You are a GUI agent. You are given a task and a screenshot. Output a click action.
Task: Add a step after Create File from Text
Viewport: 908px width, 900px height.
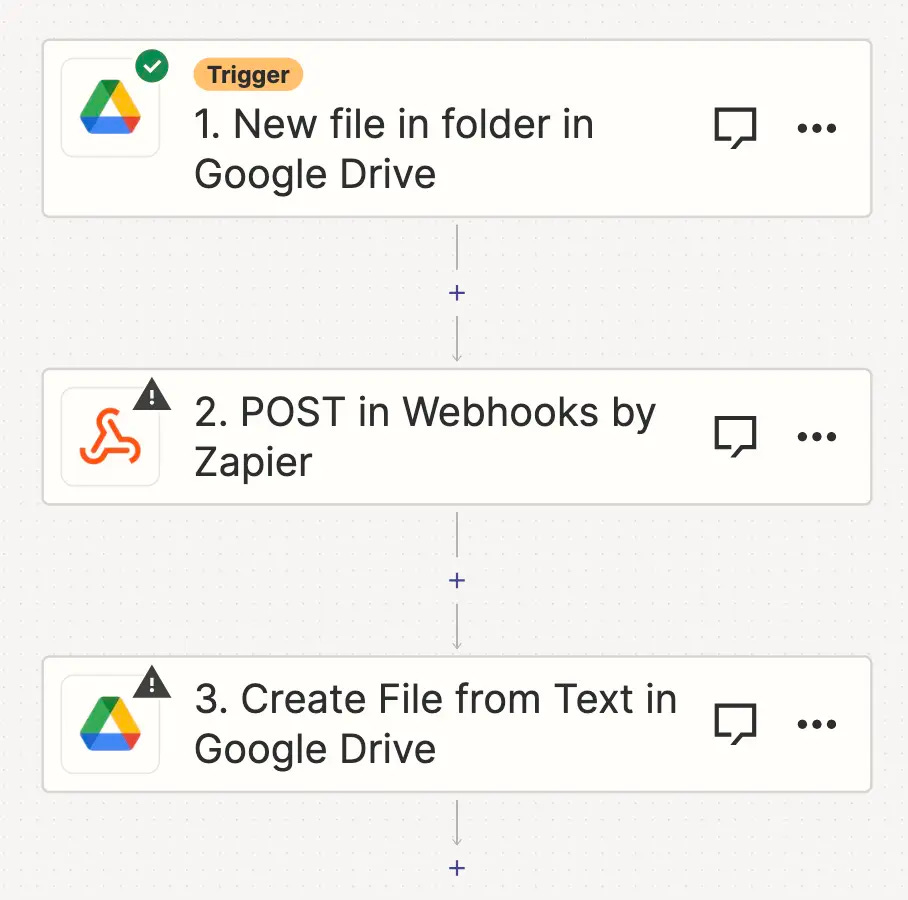point(457,868)
